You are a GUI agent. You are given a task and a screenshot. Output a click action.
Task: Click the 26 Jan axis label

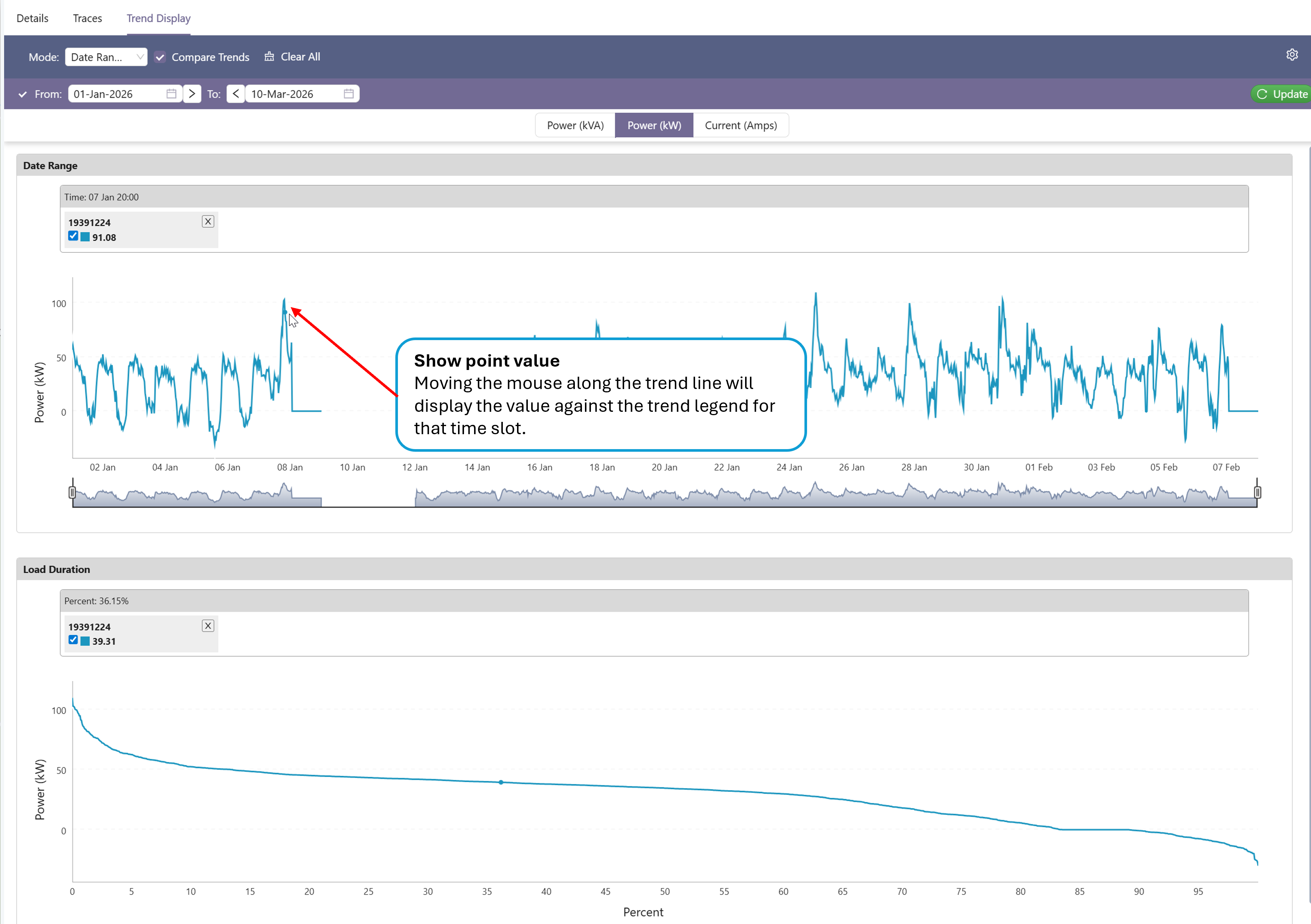pyautogui.click(x=851, y=467)
